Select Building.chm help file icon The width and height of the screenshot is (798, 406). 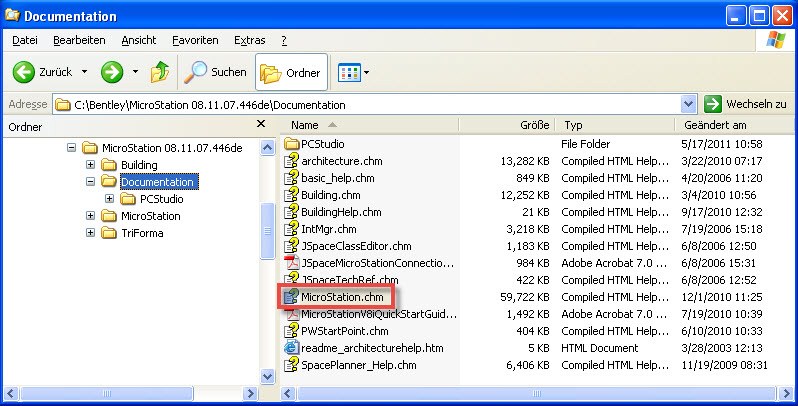(292, 195)
